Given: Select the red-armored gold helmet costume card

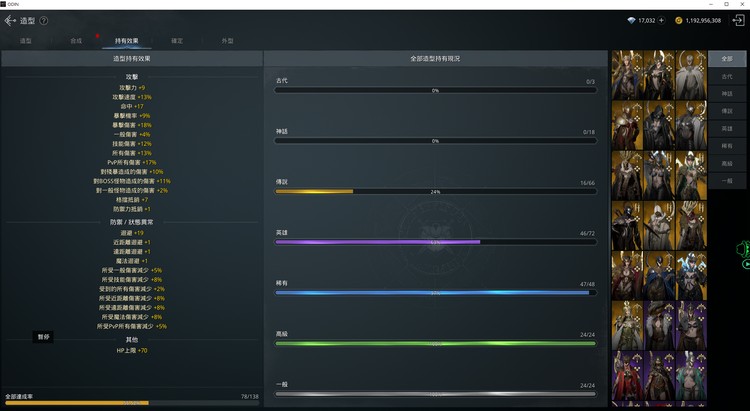Looking at the screenshot, I should coord(627,125).
